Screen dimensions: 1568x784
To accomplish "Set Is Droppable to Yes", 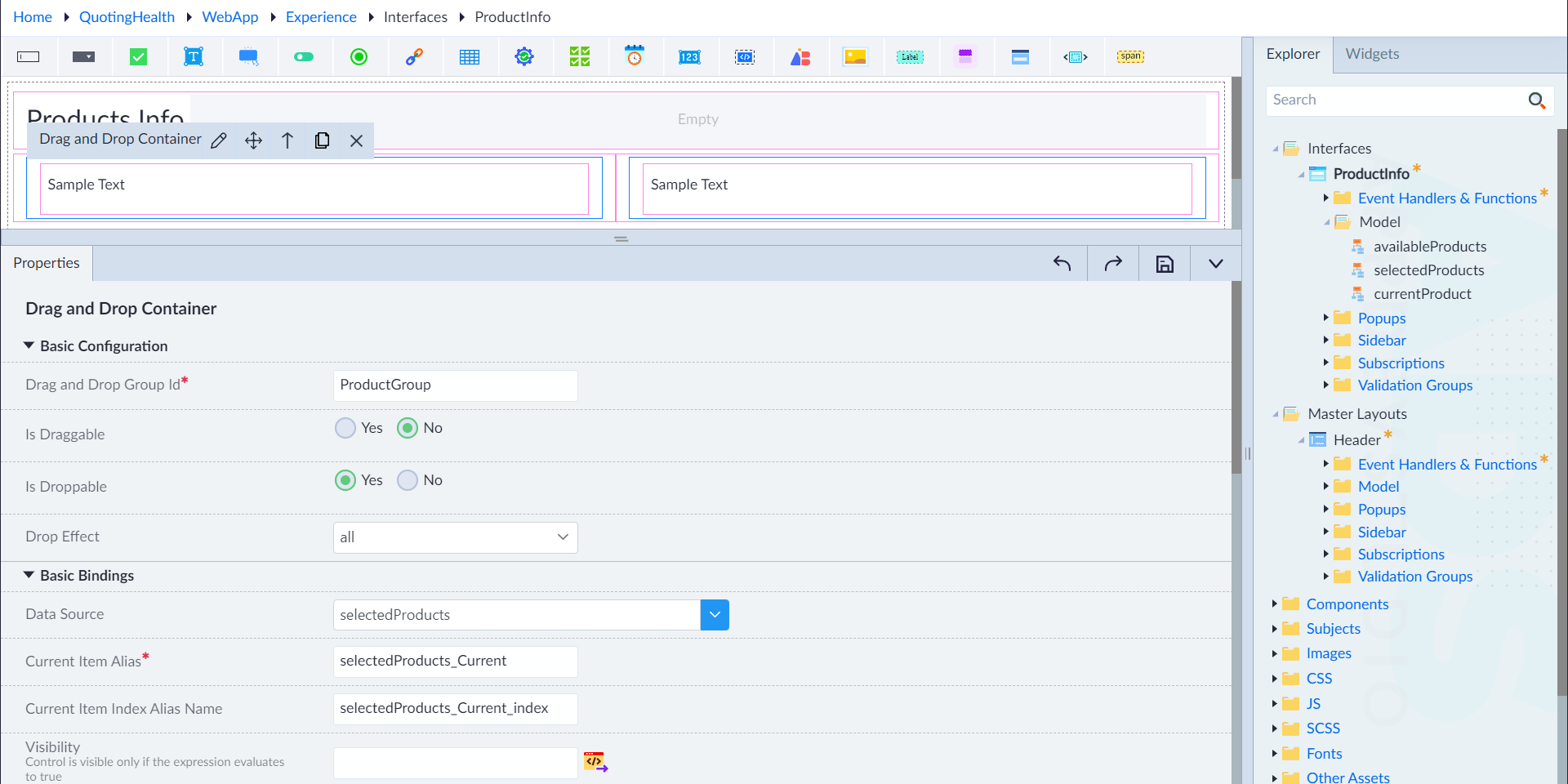I will point(345,480).
